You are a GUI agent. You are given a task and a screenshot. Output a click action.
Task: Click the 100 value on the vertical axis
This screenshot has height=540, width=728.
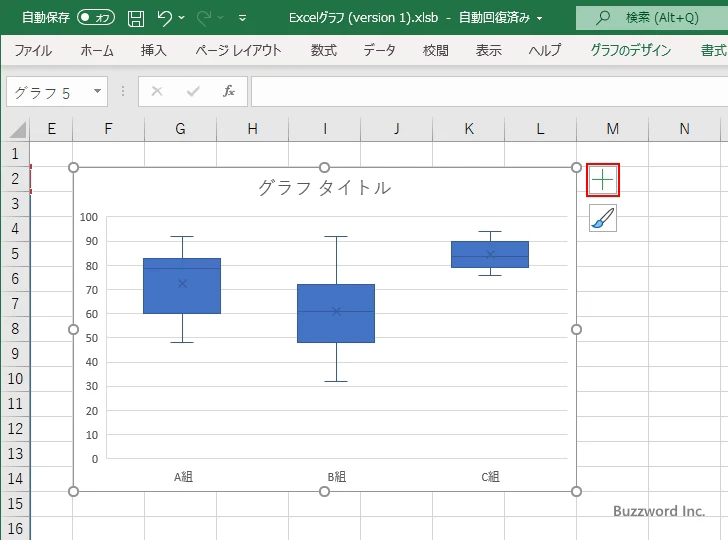click(x=89, y=217)
